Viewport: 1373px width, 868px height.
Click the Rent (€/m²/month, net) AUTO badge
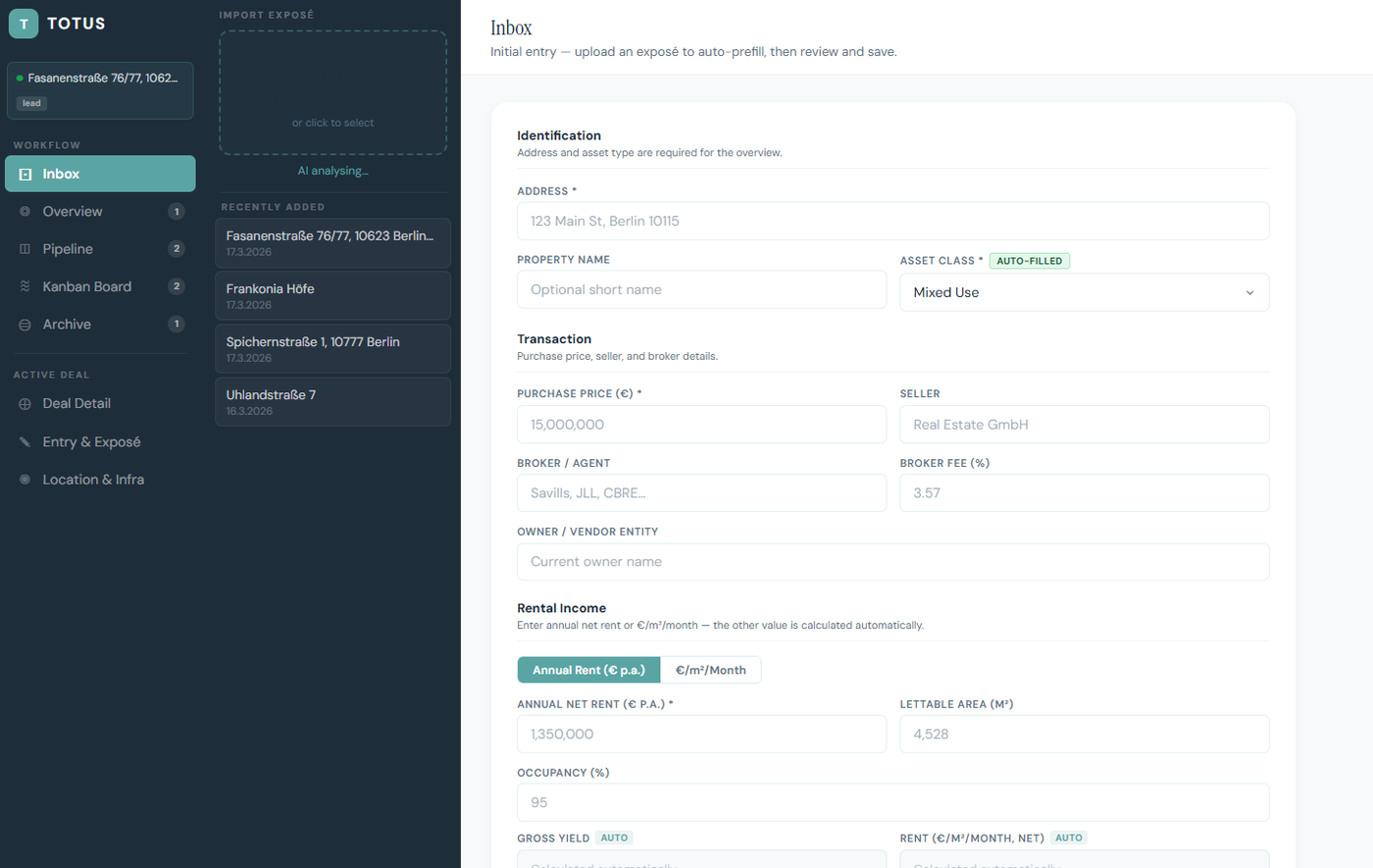(1069, 838)
